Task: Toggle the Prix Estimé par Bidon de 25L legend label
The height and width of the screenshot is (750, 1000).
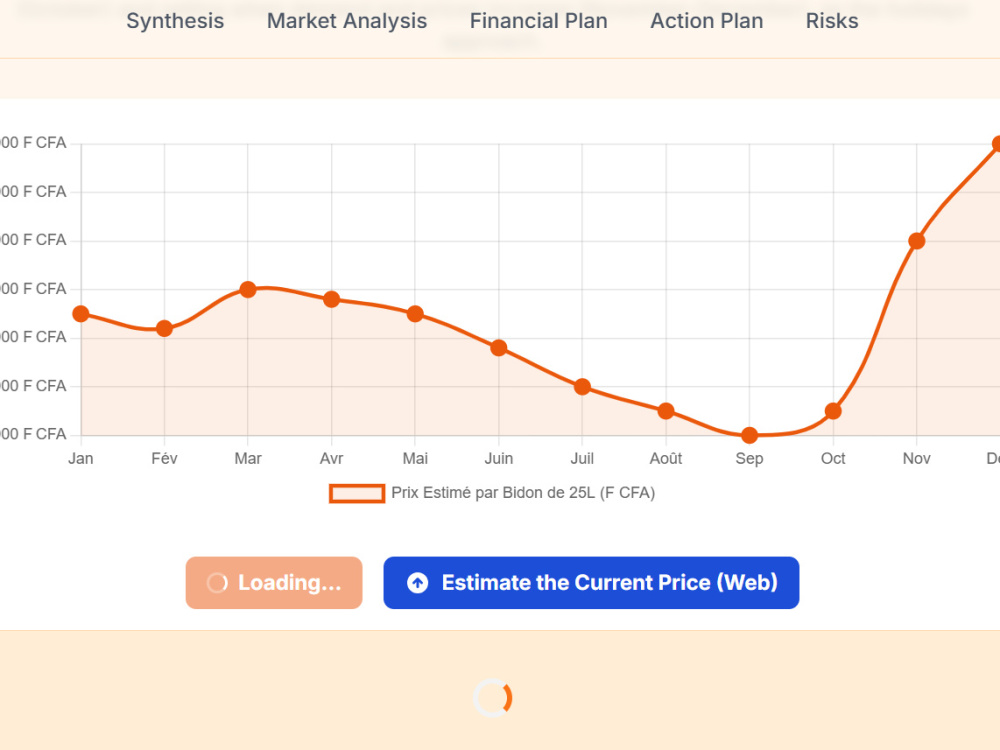Action: (523, 493)
